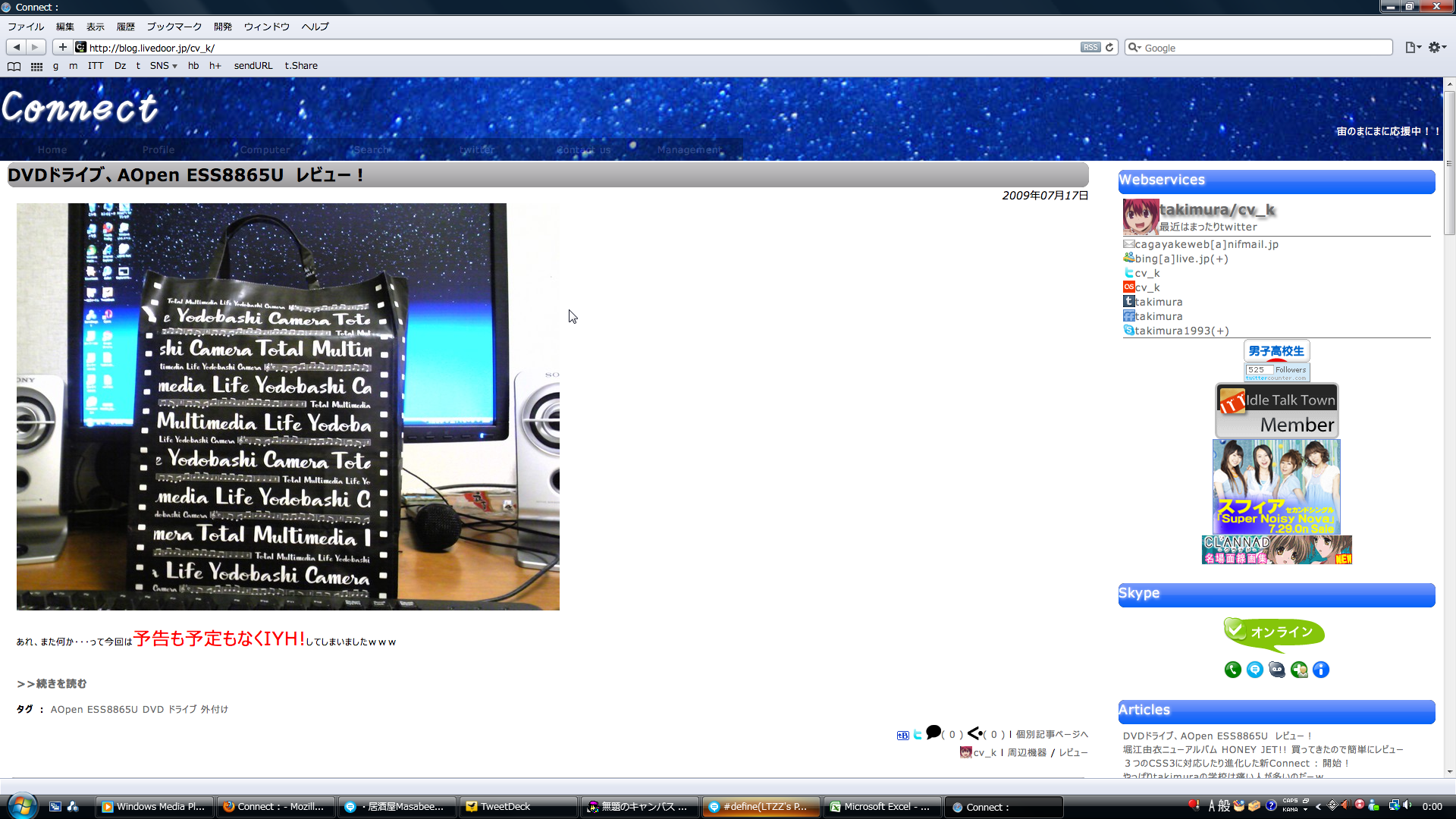Click the green Skype call icon
1456x819 pixels.
[1233, 670]
